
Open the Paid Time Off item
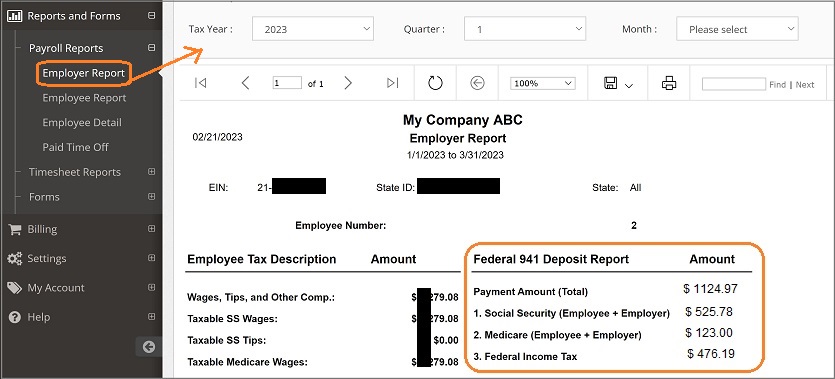[x=75, y=147]
